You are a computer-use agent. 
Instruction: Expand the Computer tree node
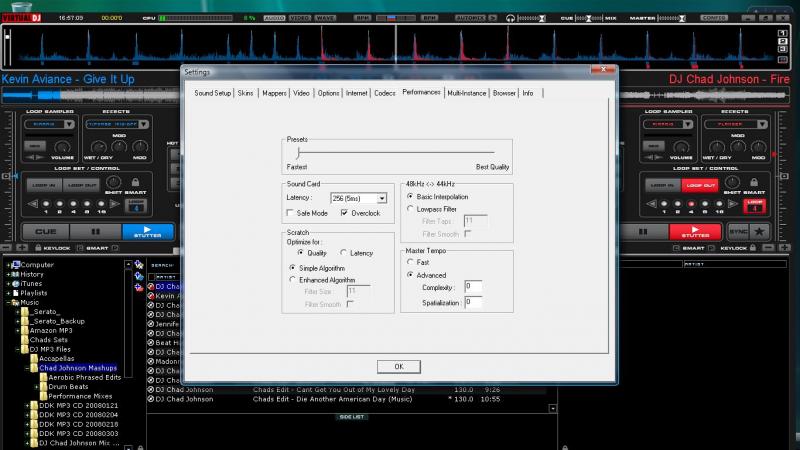(x=8, y=265)
